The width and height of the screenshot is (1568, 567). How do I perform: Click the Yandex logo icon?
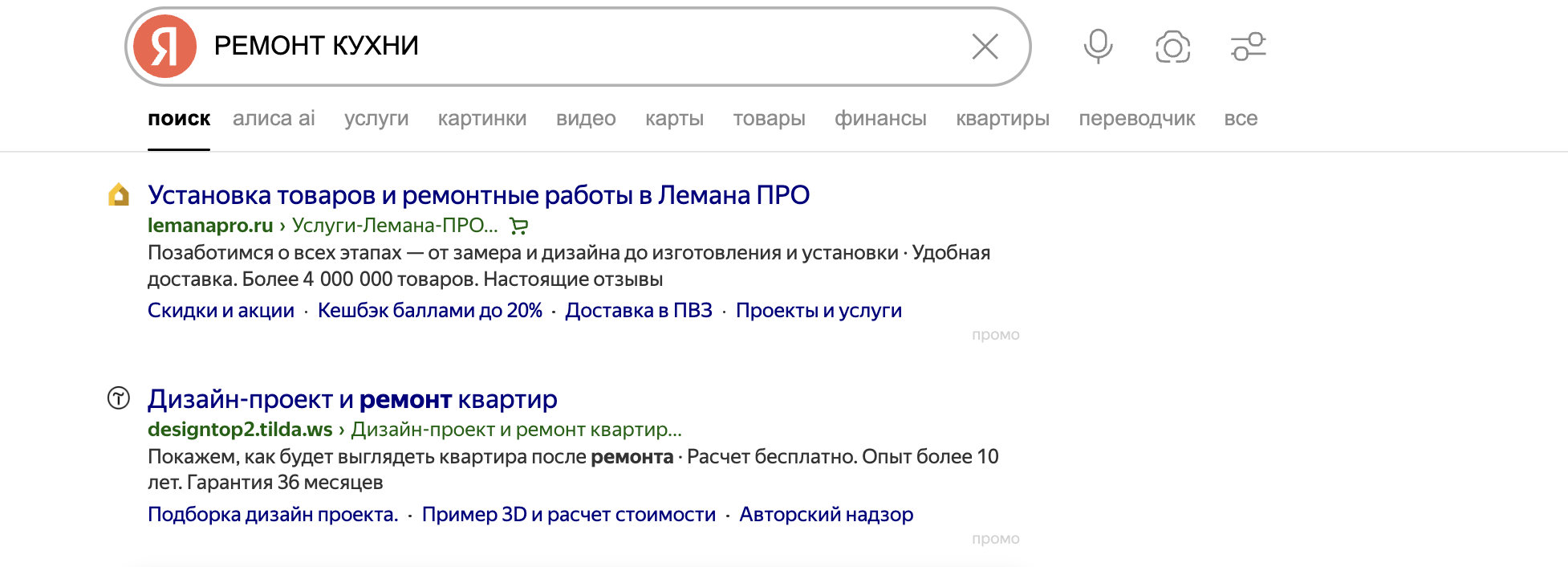point(165,46)
